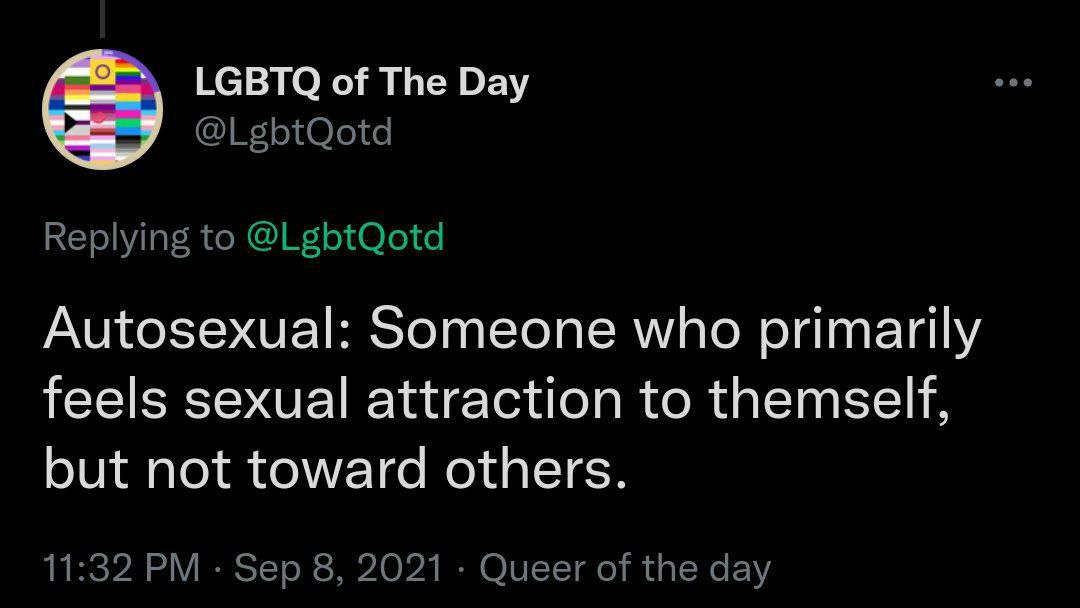1080x608 pixels.
Task: Click the word 'primarily' in the tweet
Action: [869, 332]
